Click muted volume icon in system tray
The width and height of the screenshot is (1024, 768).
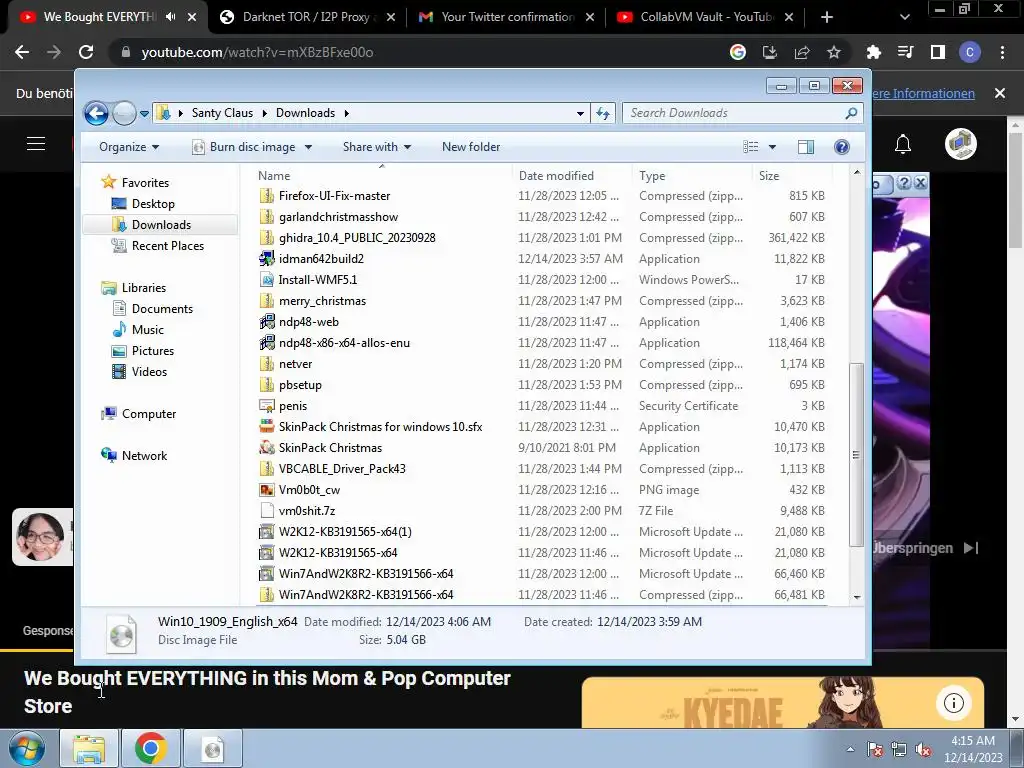click(923, 750)
